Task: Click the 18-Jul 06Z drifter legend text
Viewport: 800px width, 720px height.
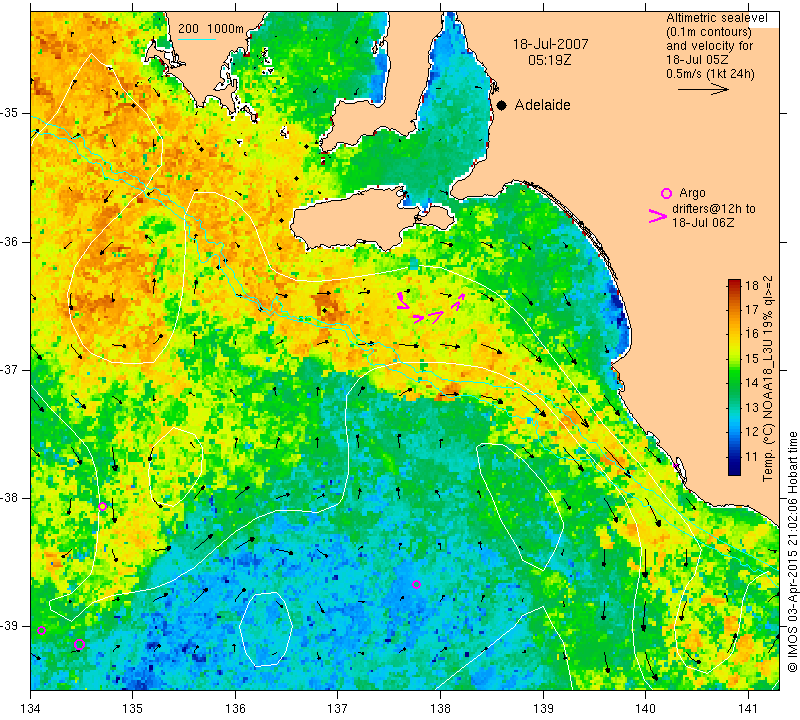Action: [x=703, y=222]
